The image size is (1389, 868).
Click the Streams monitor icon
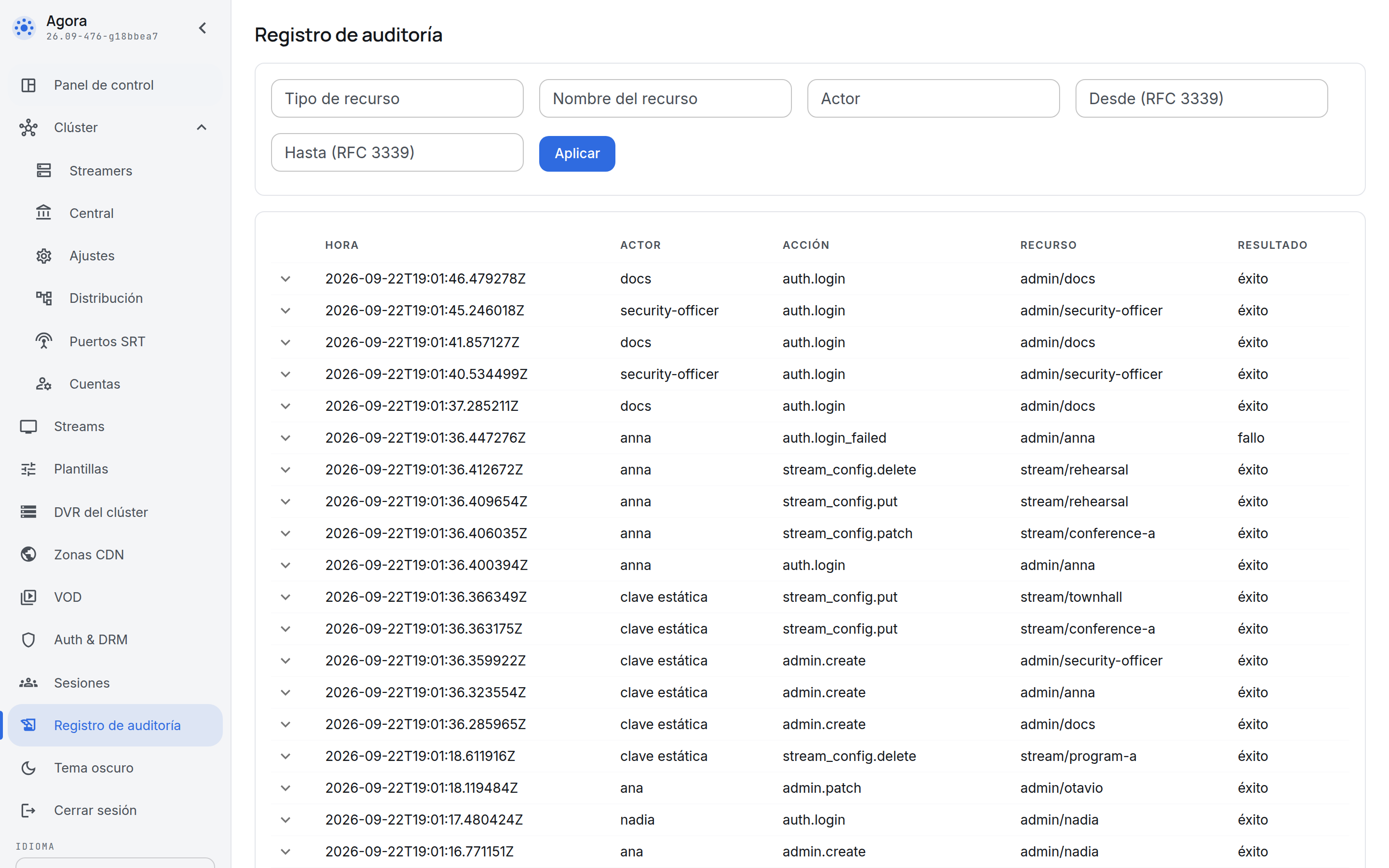click(28, 427)
